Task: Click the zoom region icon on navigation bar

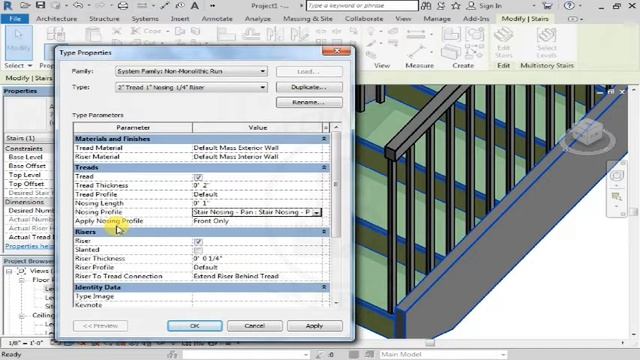Action: [617, 197]
